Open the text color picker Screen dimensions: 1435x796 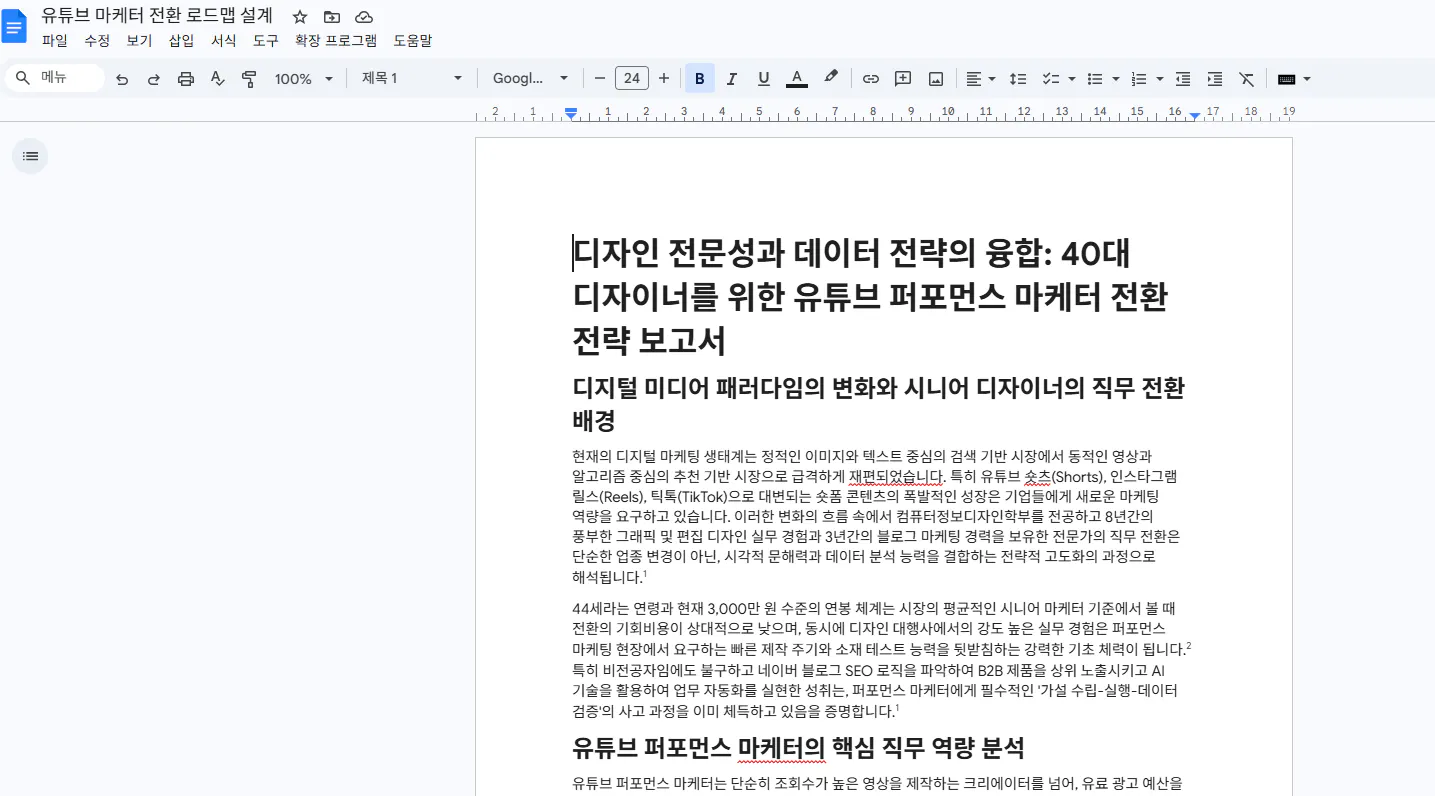pos(796,78)
